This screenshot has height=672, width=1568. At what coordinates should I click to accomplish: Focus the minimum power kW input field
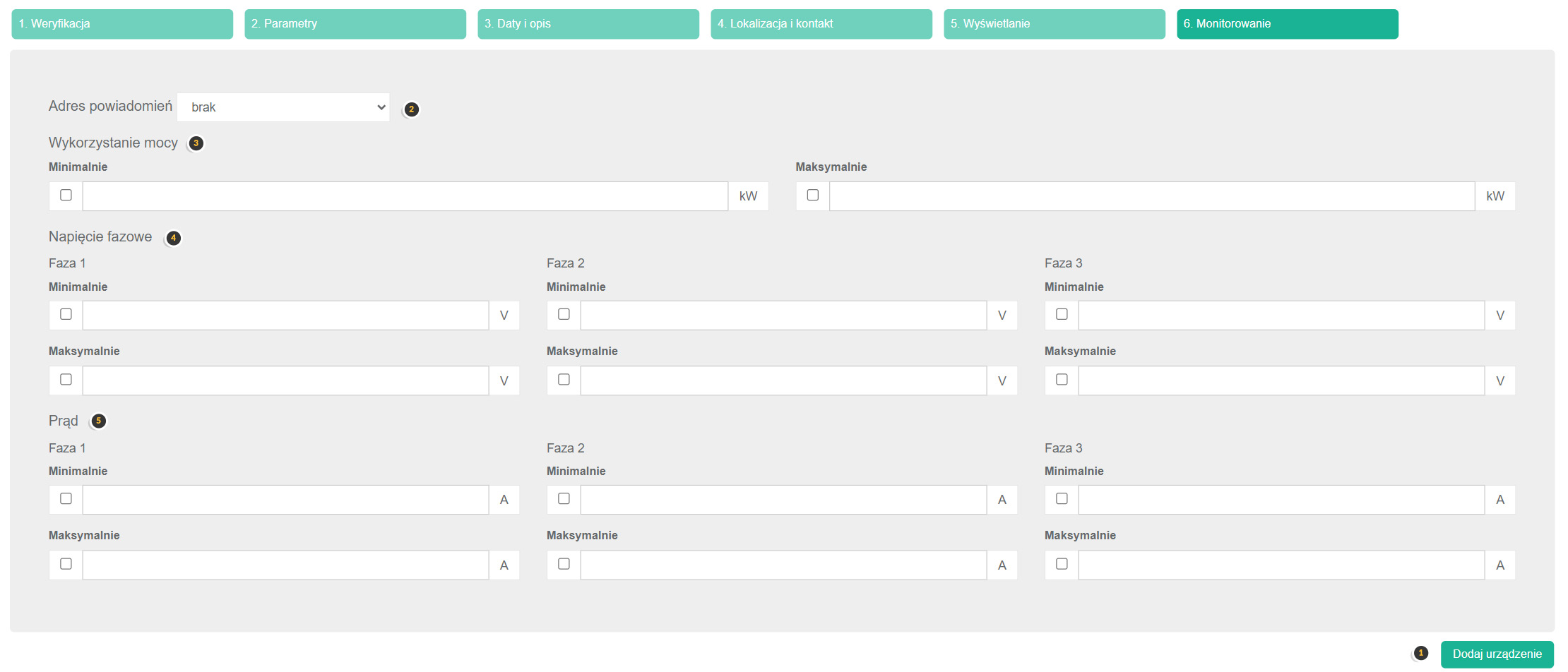point(405,196)
